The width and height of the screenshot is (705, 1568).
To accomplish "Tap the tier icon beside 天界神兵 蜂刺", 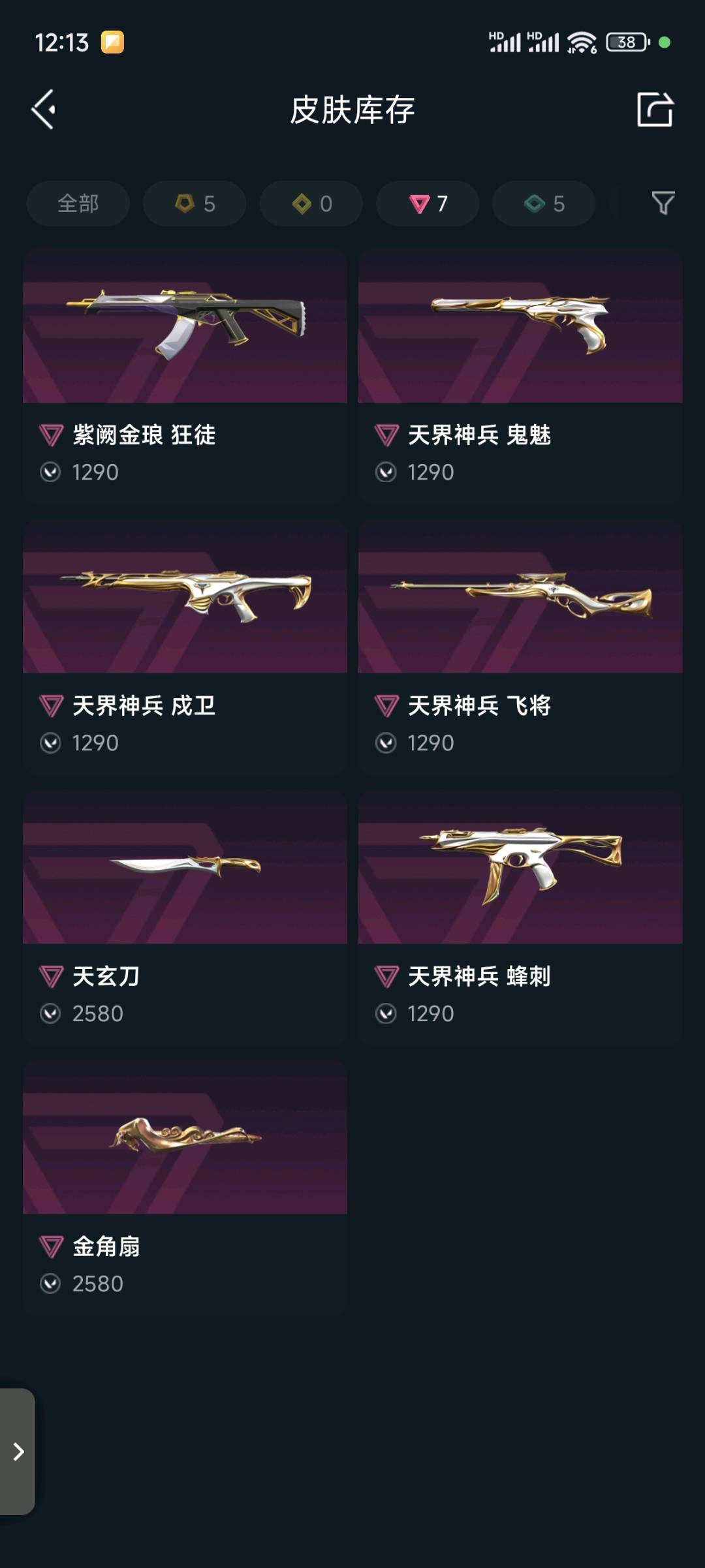I will tap(386, 976).
